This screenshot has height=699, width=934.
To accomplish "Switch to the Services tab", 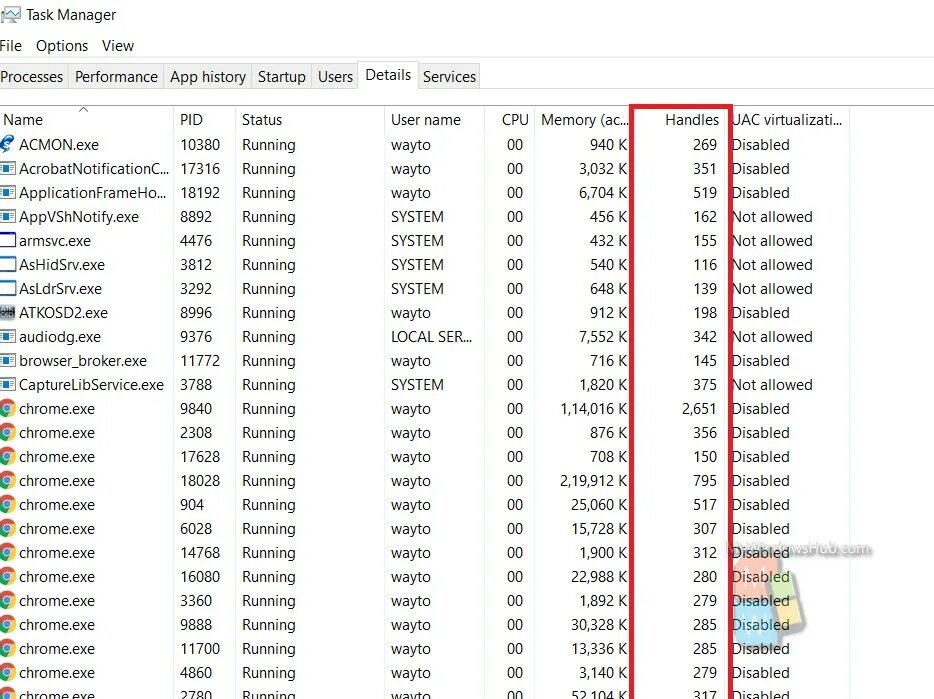I will 449,77.
